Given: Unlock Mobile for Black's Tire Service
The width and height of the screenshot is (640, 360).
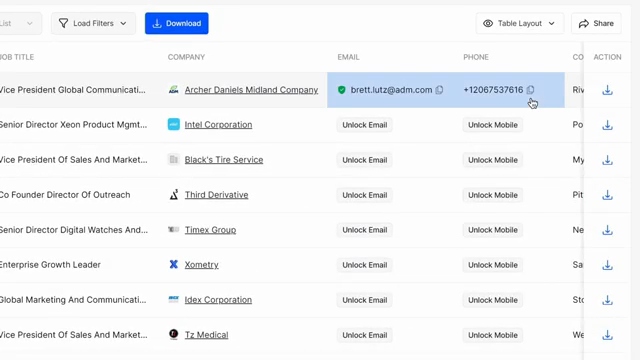Looking at the screenshot, I should (x=493, y=160).
